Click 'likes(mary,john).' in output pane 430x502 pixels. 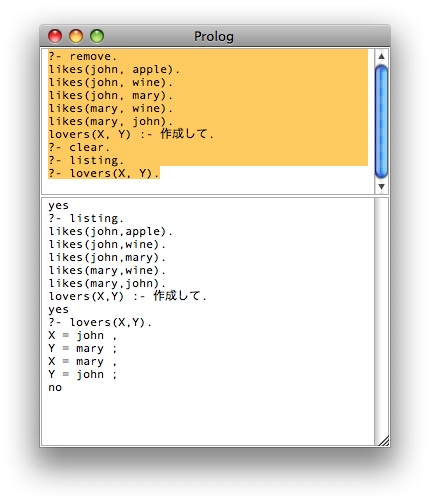(x=107, y=283)
